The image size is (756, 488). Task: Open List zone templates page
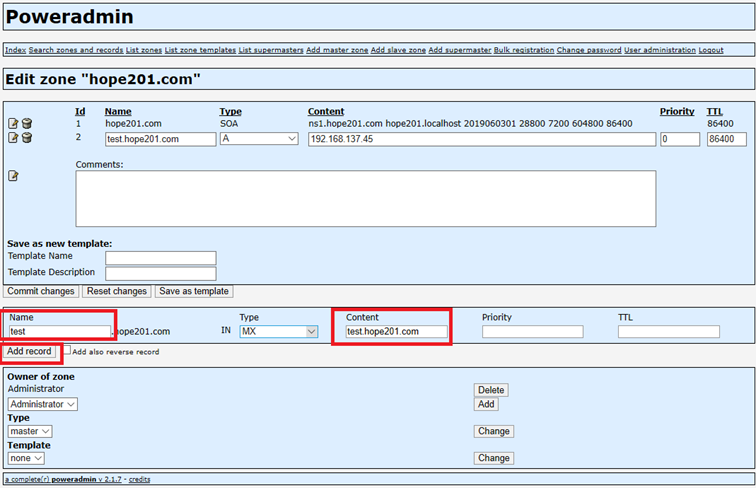[x=200, y=50]
